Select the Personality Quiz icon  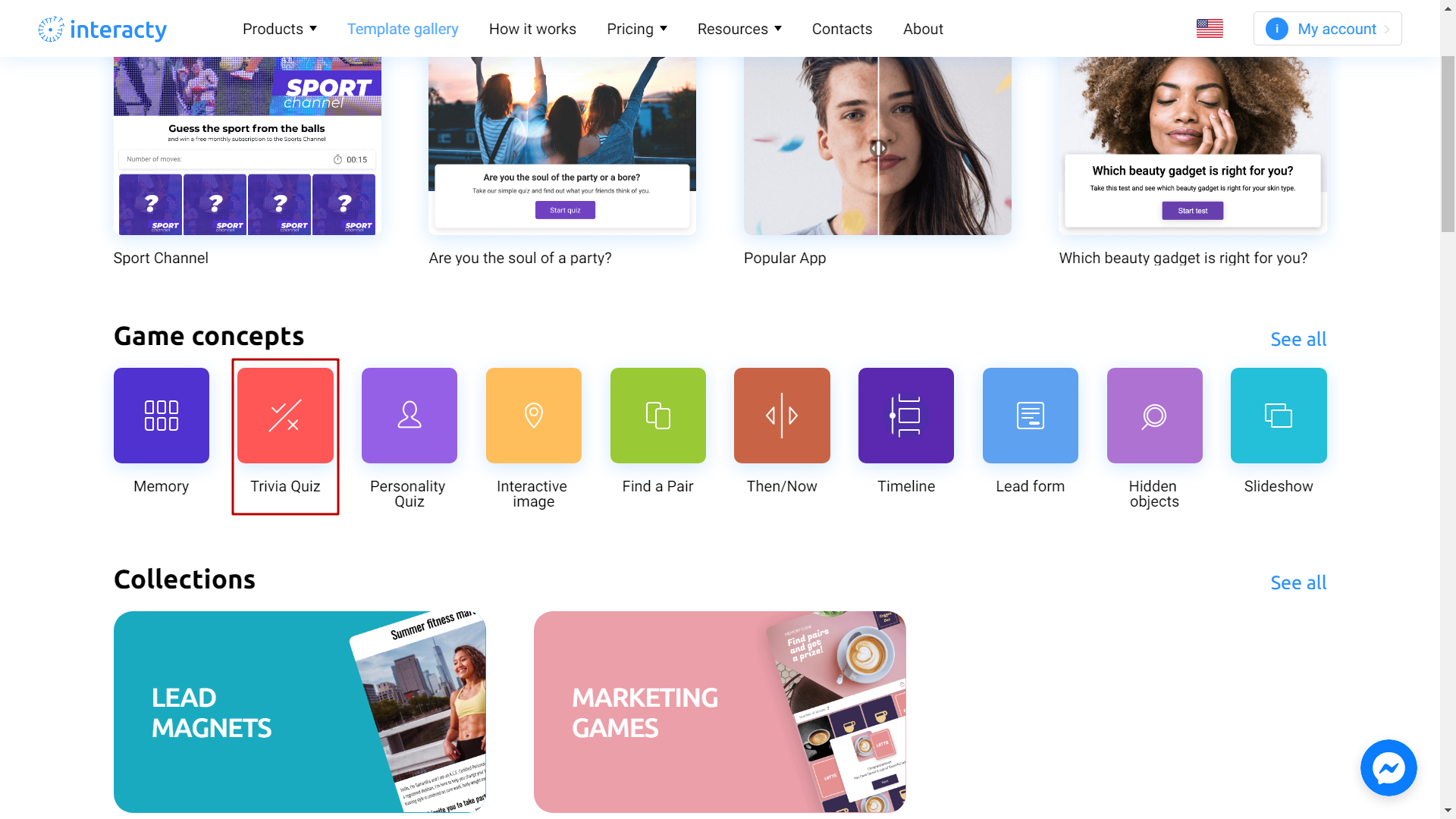(409, 415)
